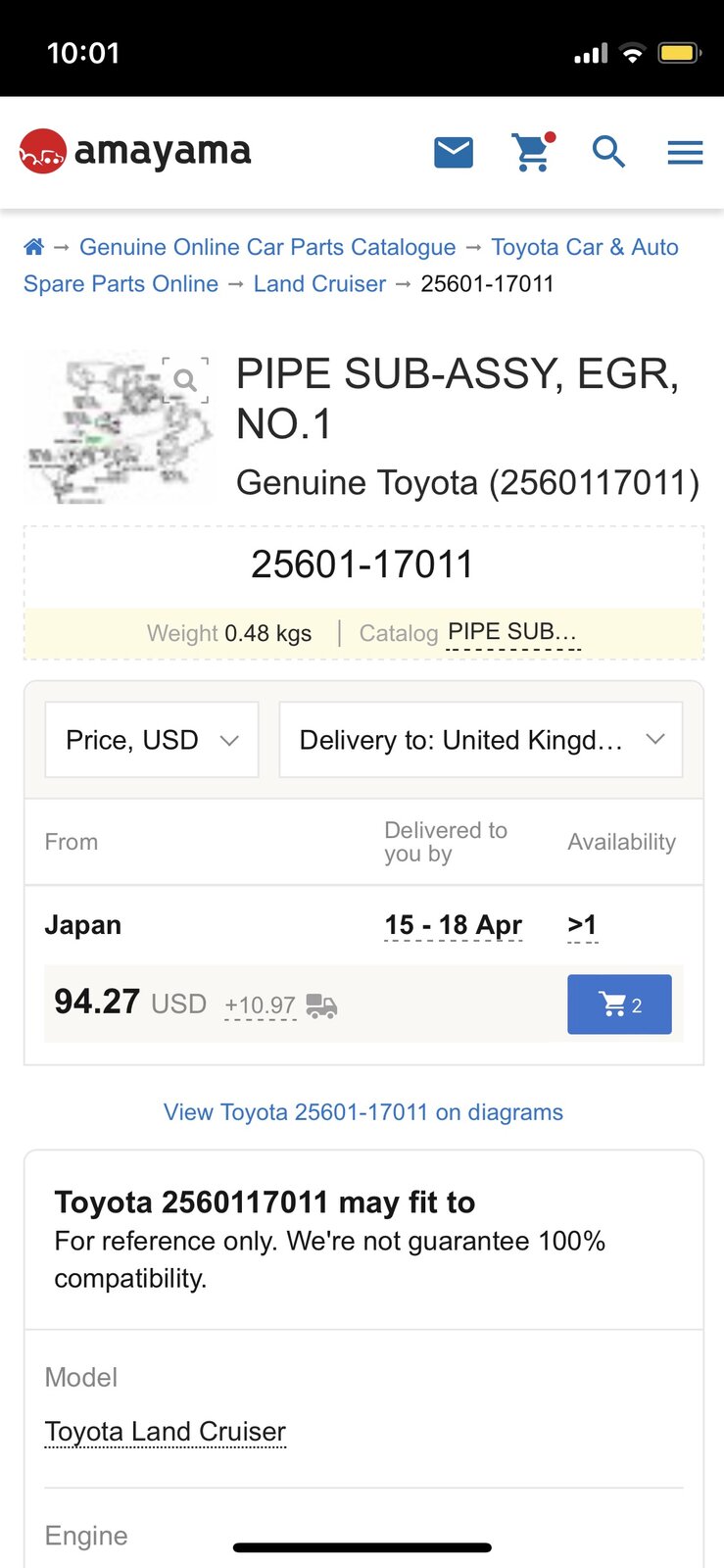Viewport: 724px width, 1568px height.
Task: Click the +10.97 shipping cost
Action: [261, 1005]
